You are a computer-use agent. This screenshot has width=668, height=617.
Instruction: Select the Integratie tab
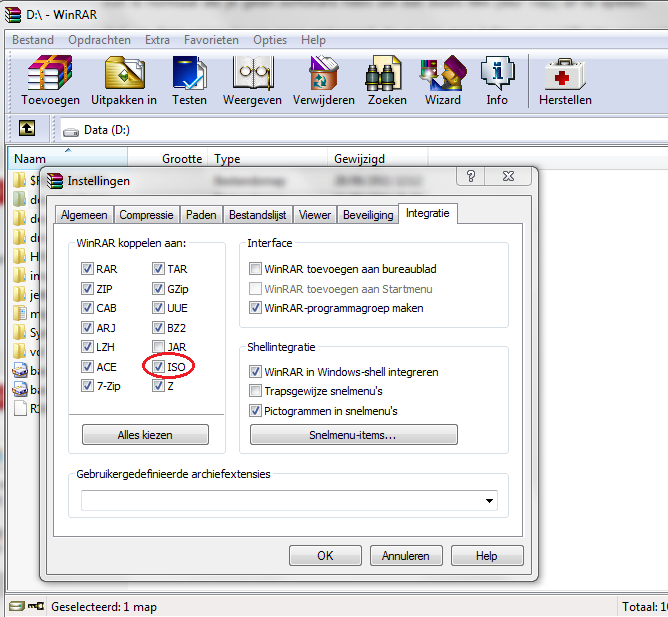[428, 213]
